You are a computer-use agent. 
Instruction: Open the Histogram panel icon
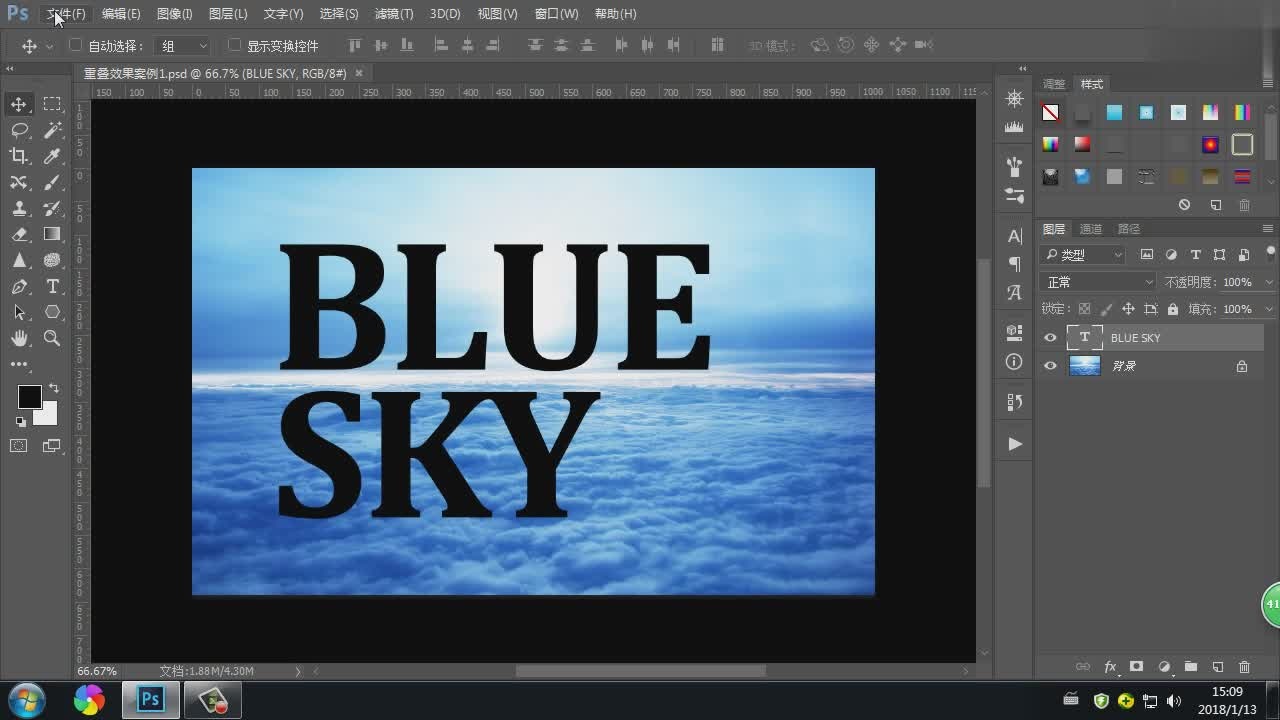[x=1014, y=126]
